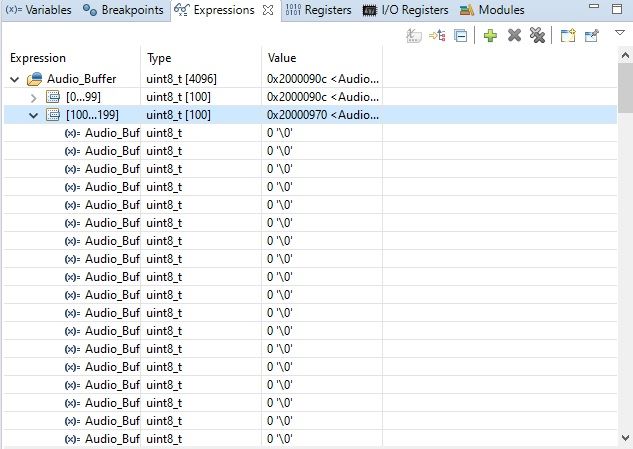Image resolution: width=633 pixels, height=449 pixels.
Task: Close the Expressions tab with its X
Action: coord(268,10)
